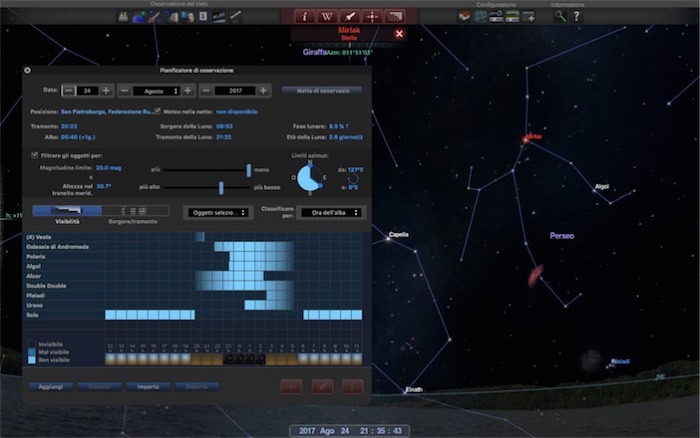Click the red telescope/rocket button in the toolbar
700x438 pixels.
click(x=350, y=17)
